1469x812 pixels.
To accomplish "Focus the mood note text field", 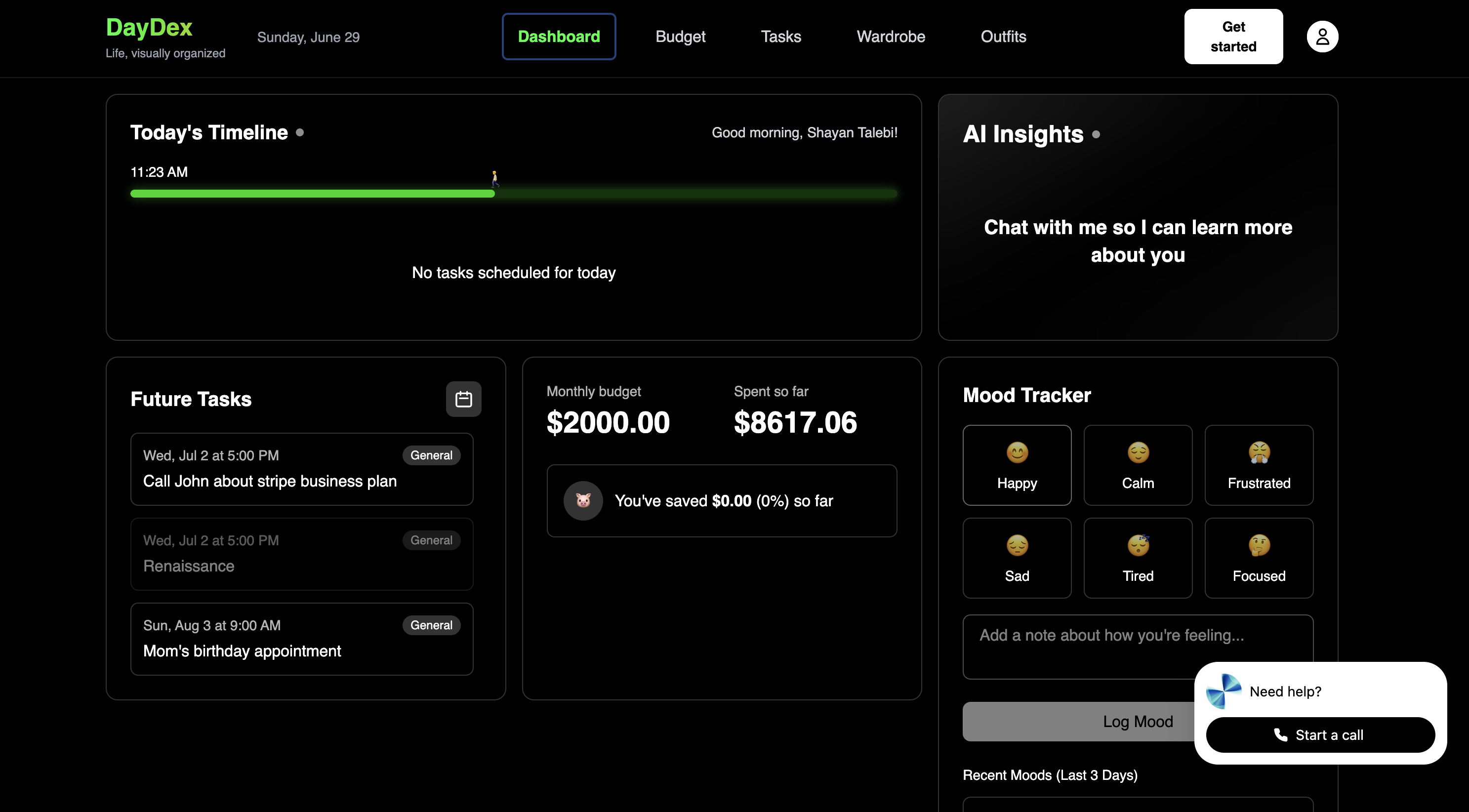I will click(1078, 646).
